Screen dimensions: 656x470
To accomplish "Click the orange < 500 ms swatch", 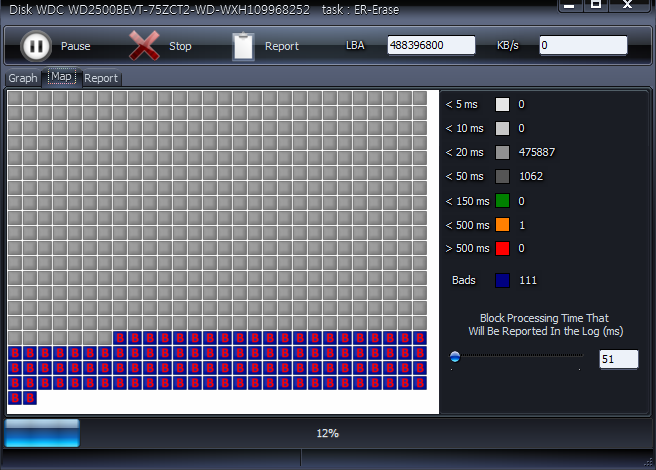I will [x=502, y=225].
